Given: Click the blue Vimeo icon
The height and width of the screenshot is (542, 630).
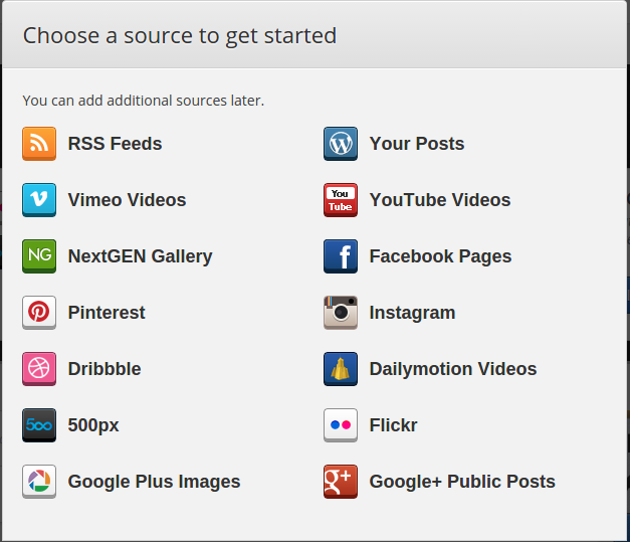Looking at the screenshot, I should click(39, 200).
